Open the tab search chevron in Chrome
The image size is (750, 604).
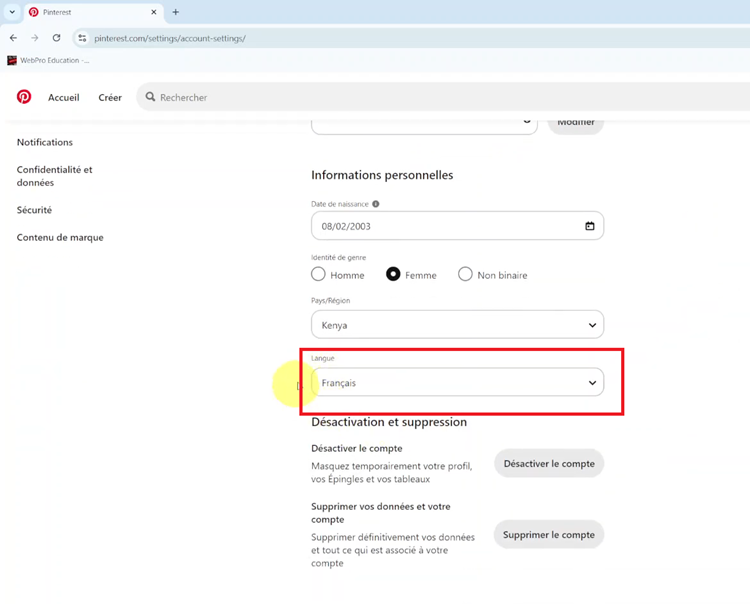coord(12,12)
